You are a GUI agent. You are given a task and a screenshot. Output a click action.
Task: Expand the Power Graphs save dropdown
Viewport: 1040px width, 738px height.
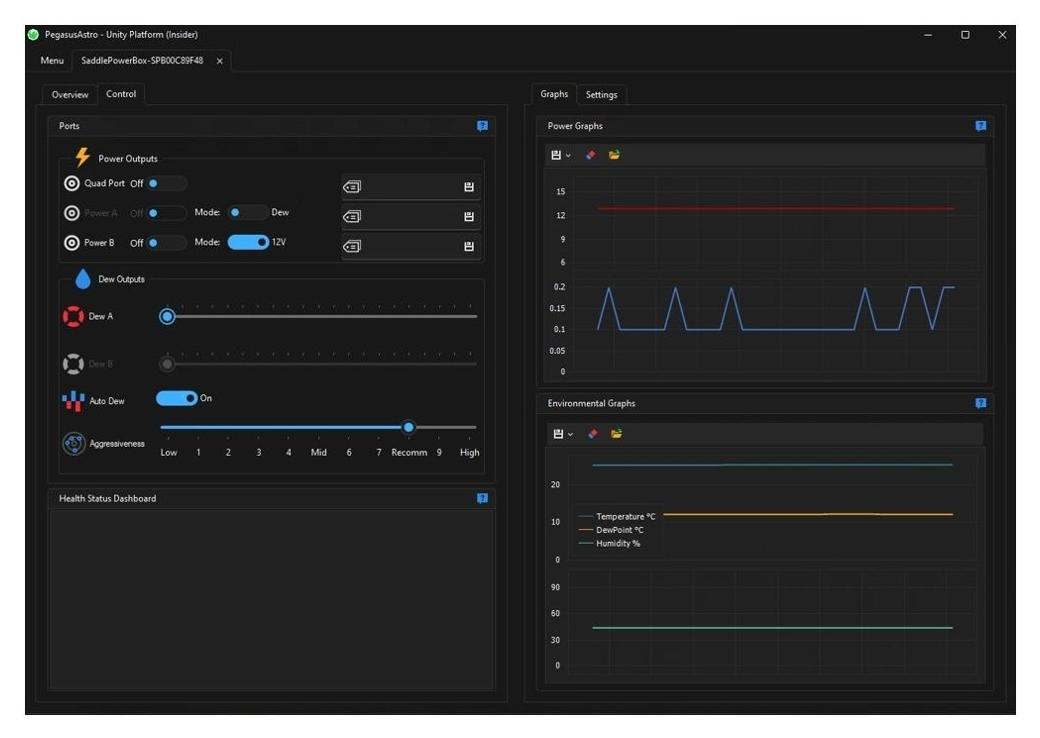[x=561, y=155]
